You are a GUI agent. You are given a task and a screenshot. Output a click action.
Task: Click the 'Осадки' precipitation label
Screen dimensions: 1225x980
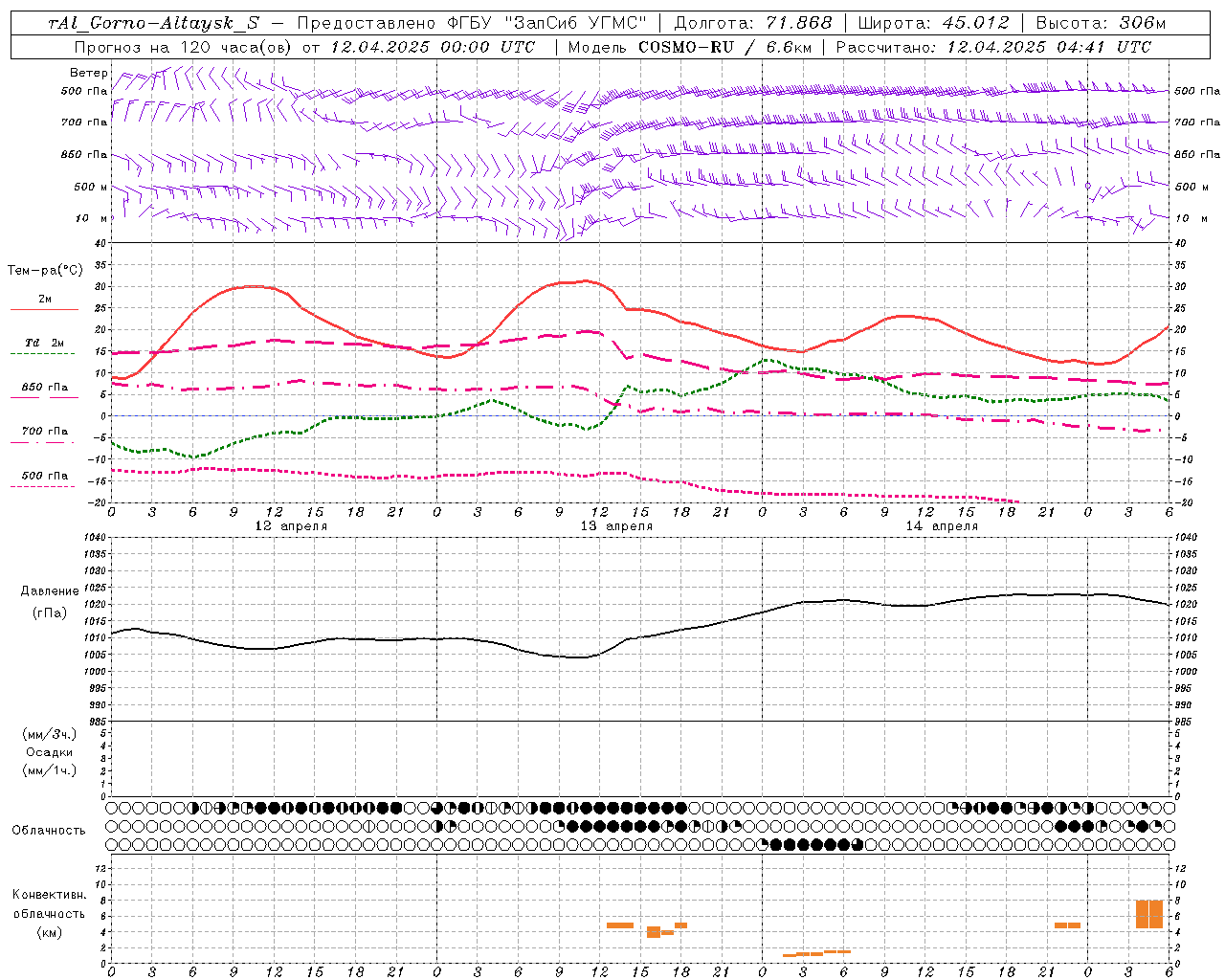click(x=50, y=752)
